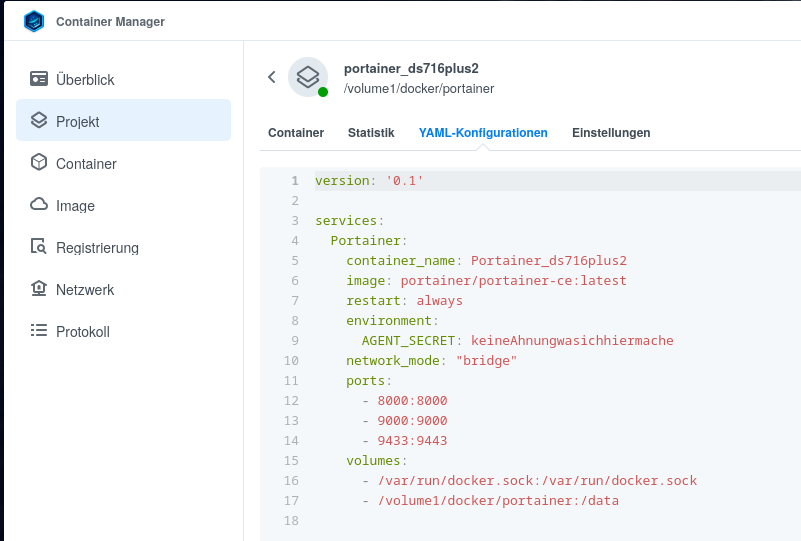Click the portainer/portainer-ce:latest image value
Image resolution: width=801 pixels, height=541 pixels.
click(513, 280)
